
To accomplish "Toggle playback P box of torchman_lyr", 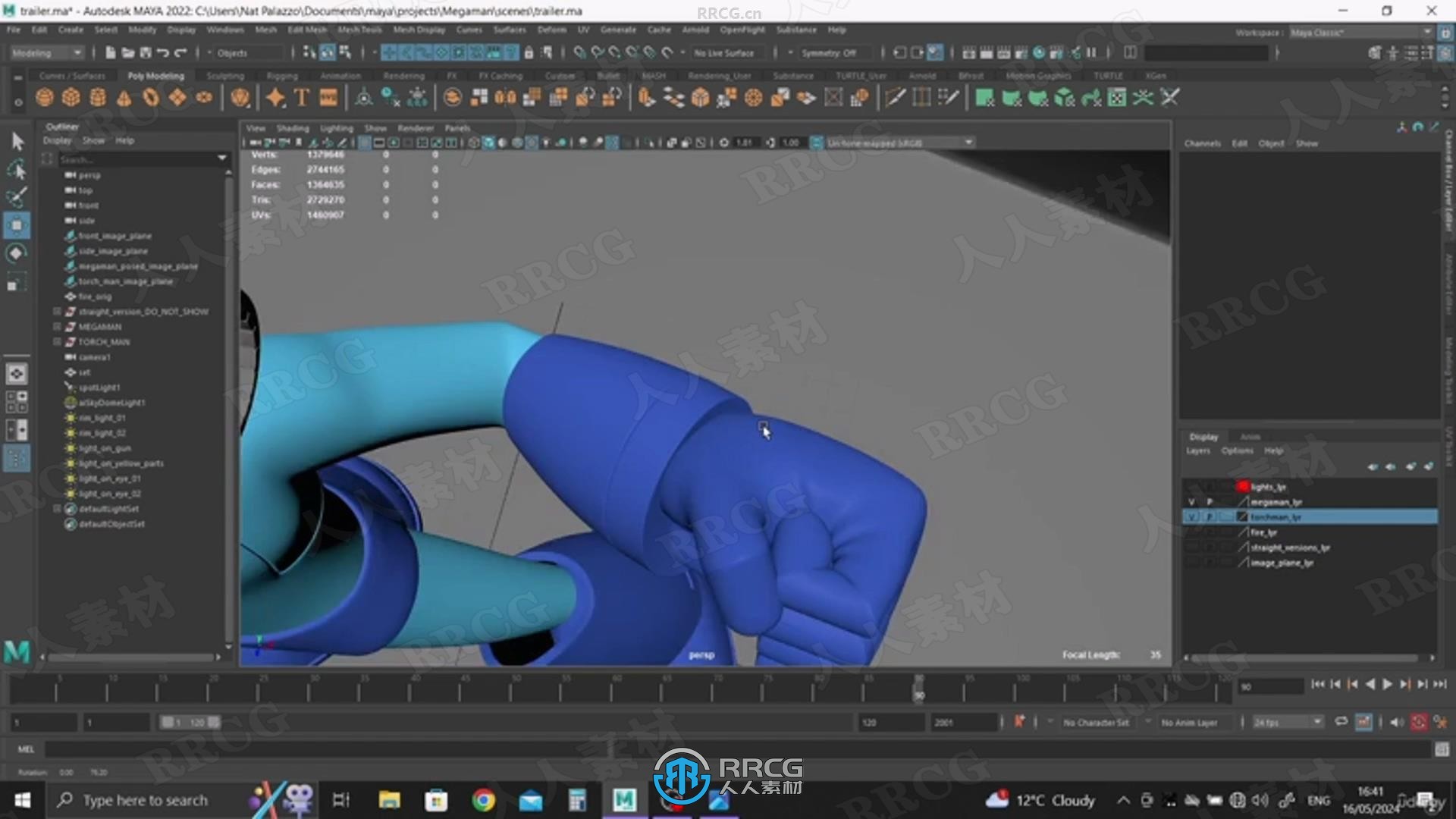I will (x=1210, y=517).
